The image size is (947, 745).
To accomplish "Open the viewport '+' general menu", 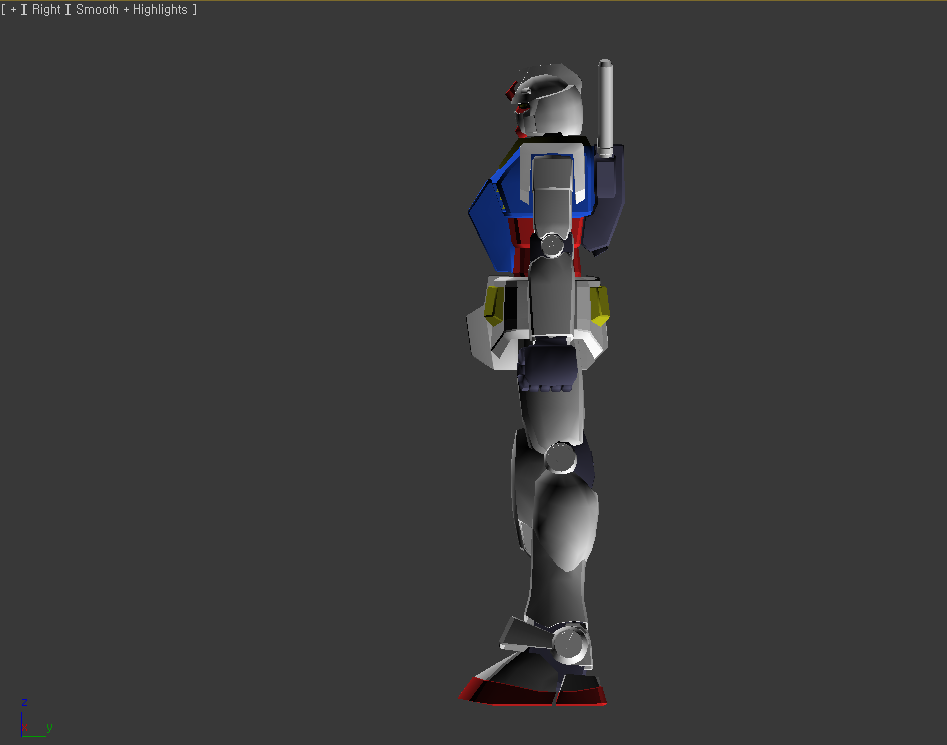I will point(13,10).
